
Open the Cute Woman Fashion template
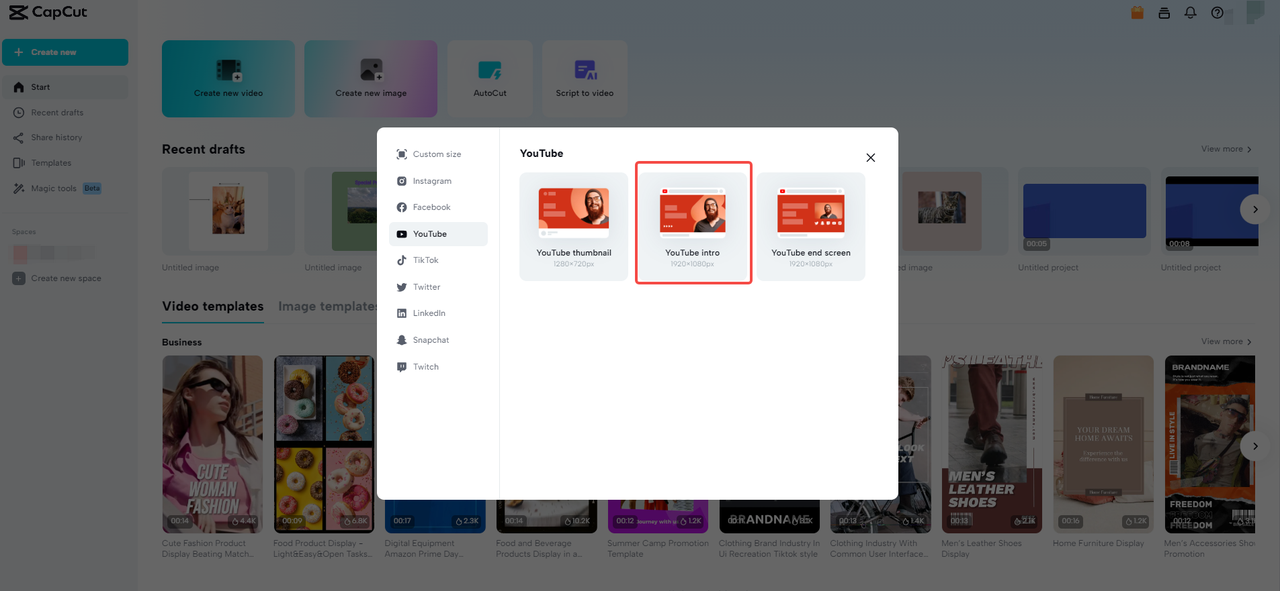point(212,444)
